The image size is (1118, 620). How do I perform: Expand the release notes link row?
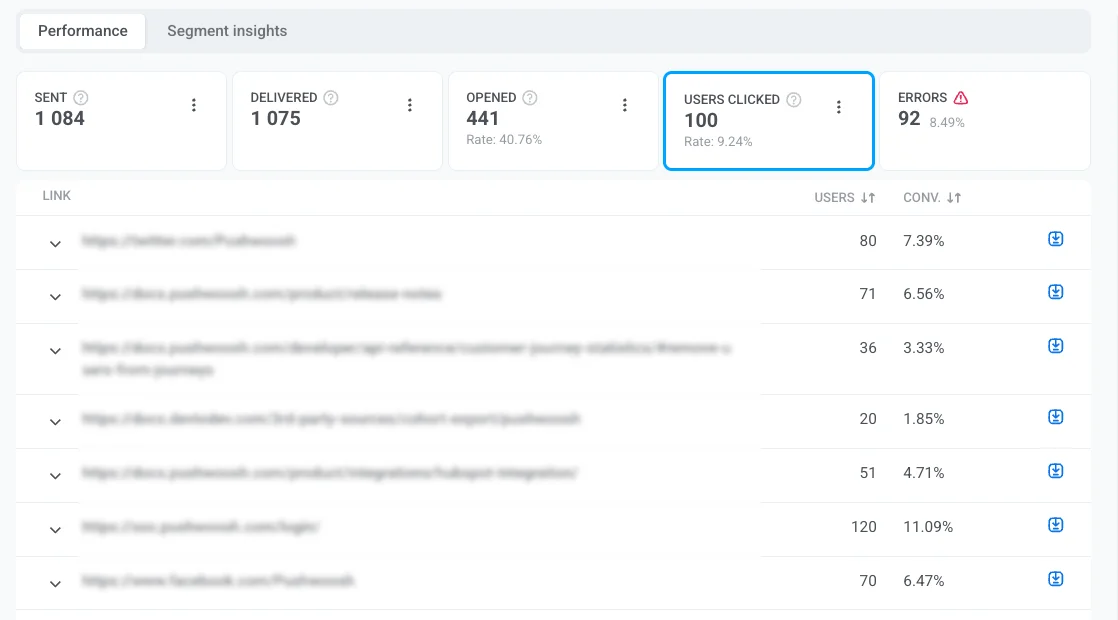[x=55, y=297]
